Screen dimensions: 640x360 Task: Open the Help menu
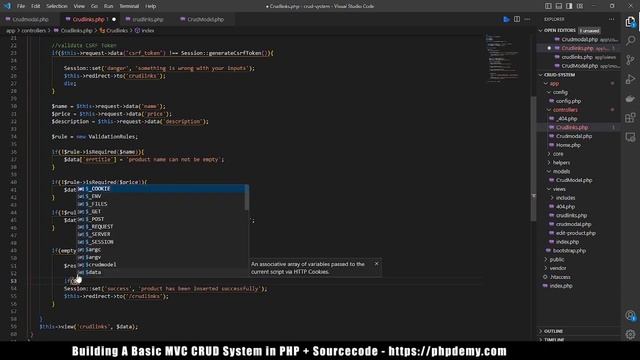(151, 6)
